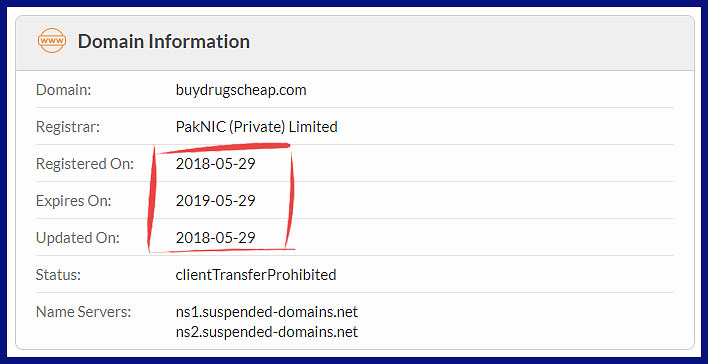This screenshot has width=708, height=364.
Task: Click the Expires On: label
Action: 74,201
